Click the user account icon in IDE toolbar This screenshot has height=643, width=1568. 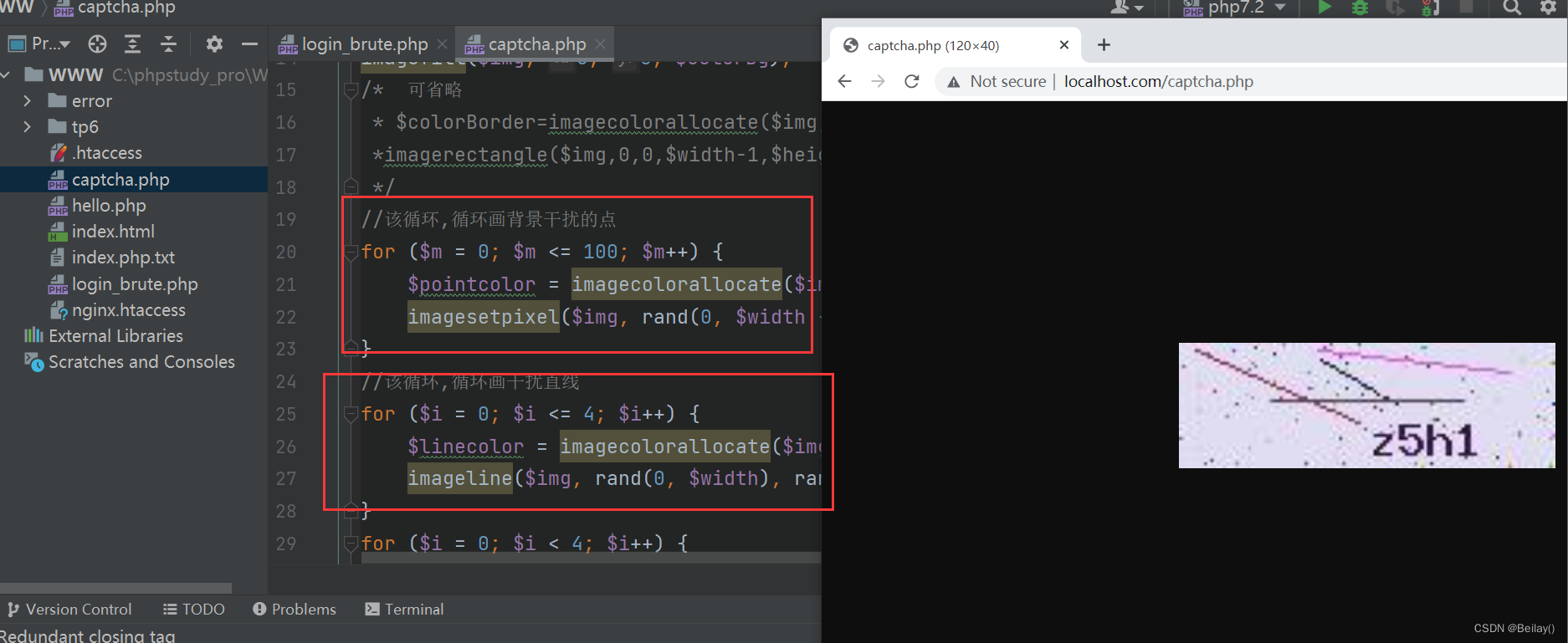click(x=1125, y=8)
